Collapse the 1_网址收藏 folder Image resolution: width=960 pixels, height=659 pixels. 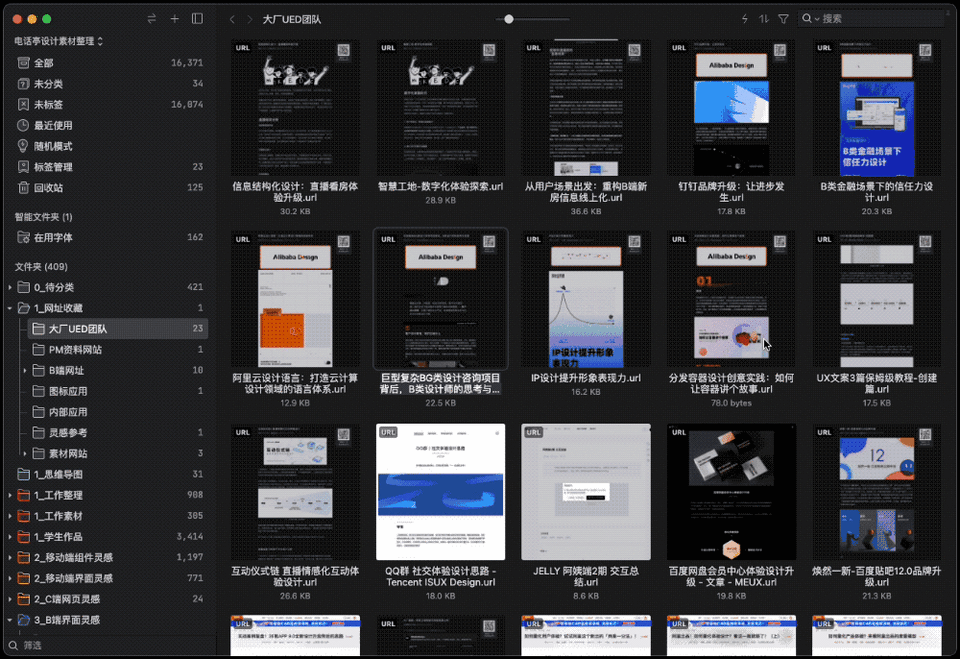click(x=10, y=308)
